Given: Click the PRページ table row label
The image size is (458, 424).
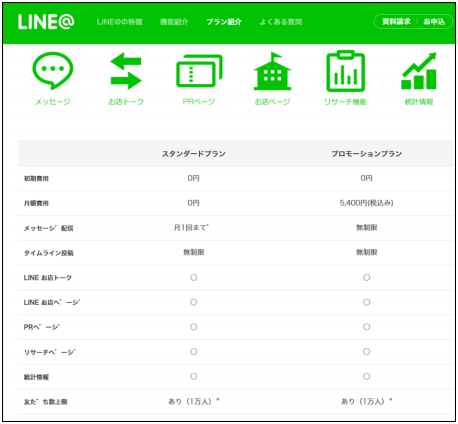Looking at the screenshot, I should click(42, 327).
